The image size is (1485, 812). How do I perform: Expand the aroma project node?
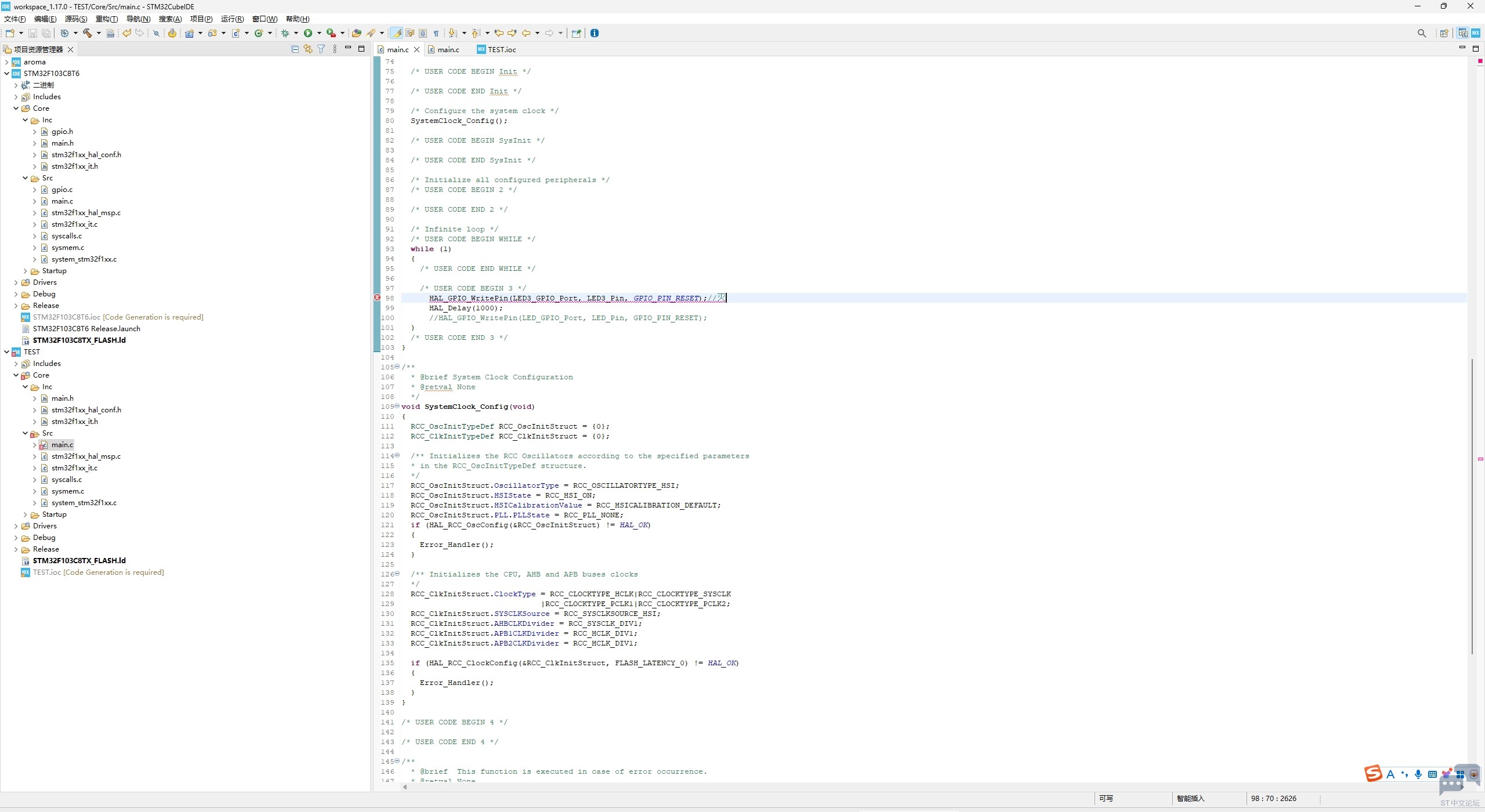point(6,62)
